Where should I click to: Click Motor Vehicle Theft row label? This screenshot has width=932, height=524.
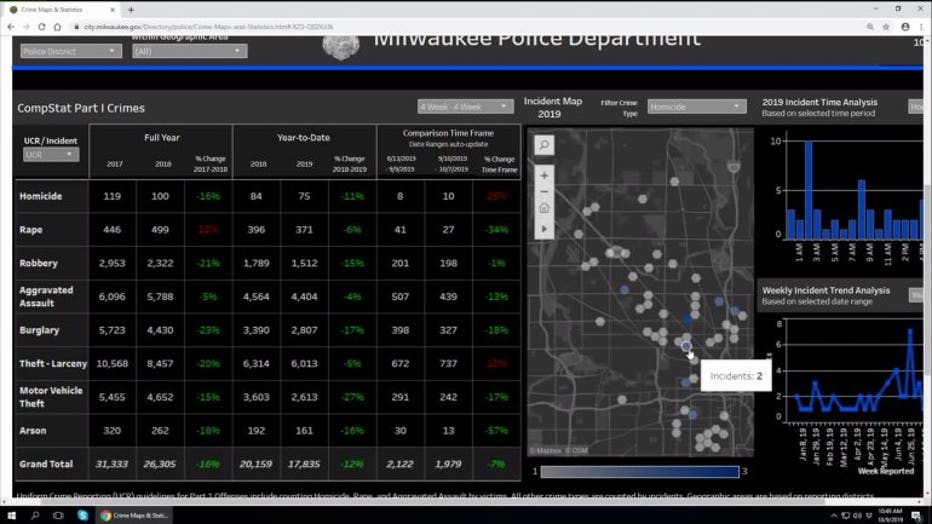click(51, 397)
